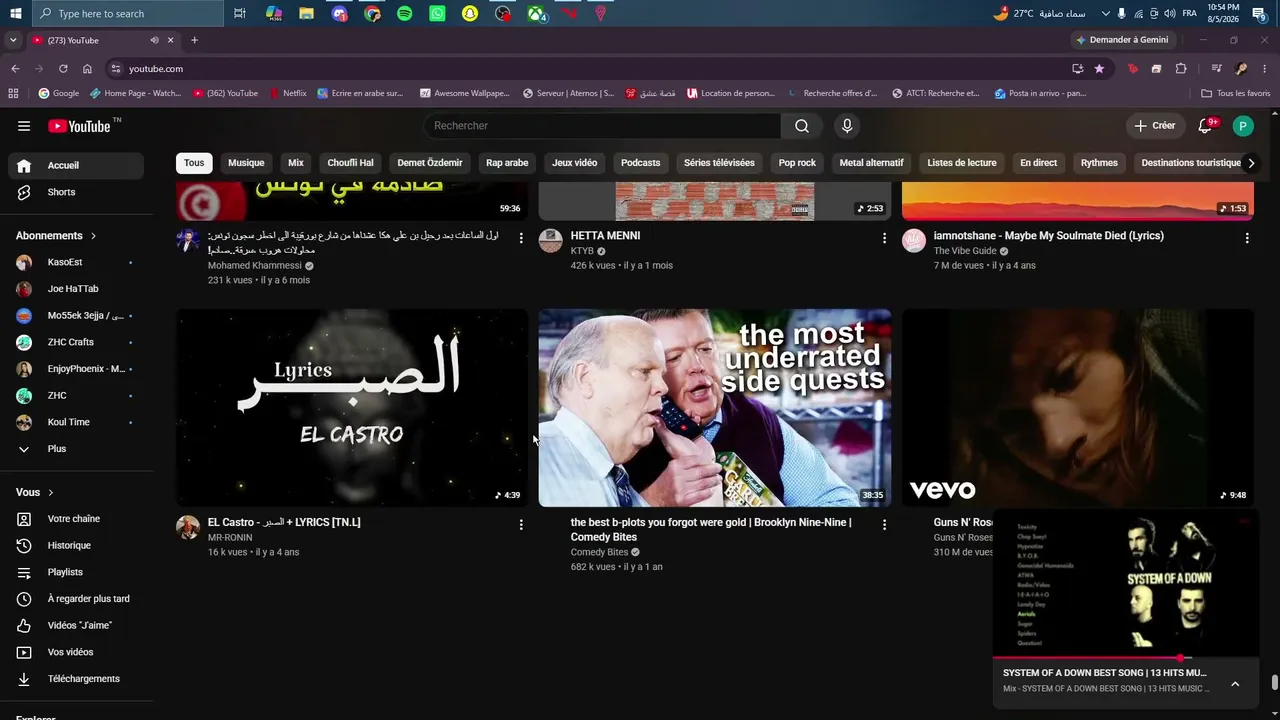The image size is (1280, 720).
Task: Select the Tous filter chip
Action: click(x=194, y=163)
